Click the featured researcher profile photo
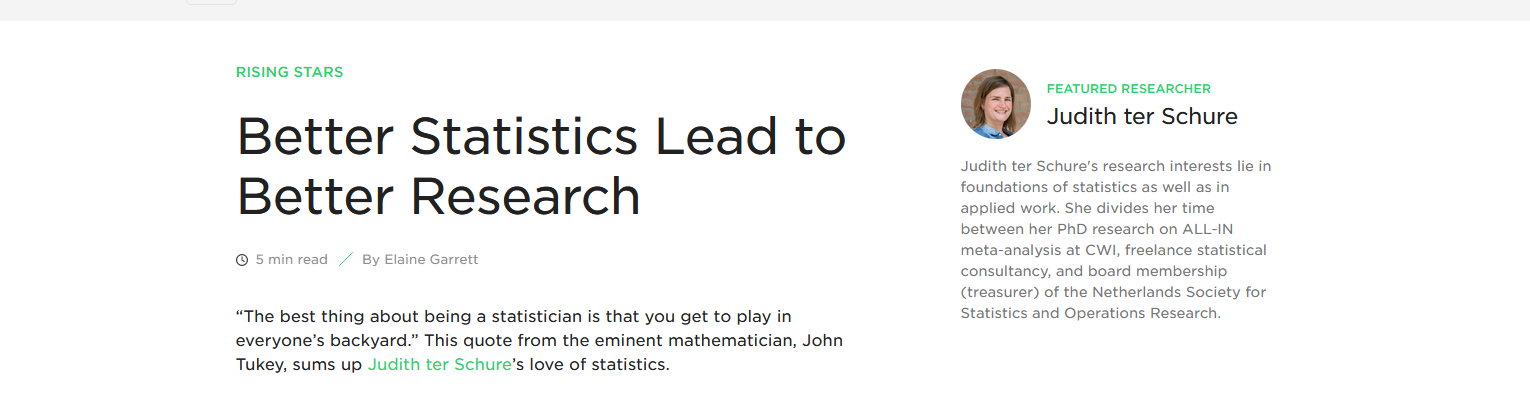Screen dimensions: 1530x416 coord(995,104)
